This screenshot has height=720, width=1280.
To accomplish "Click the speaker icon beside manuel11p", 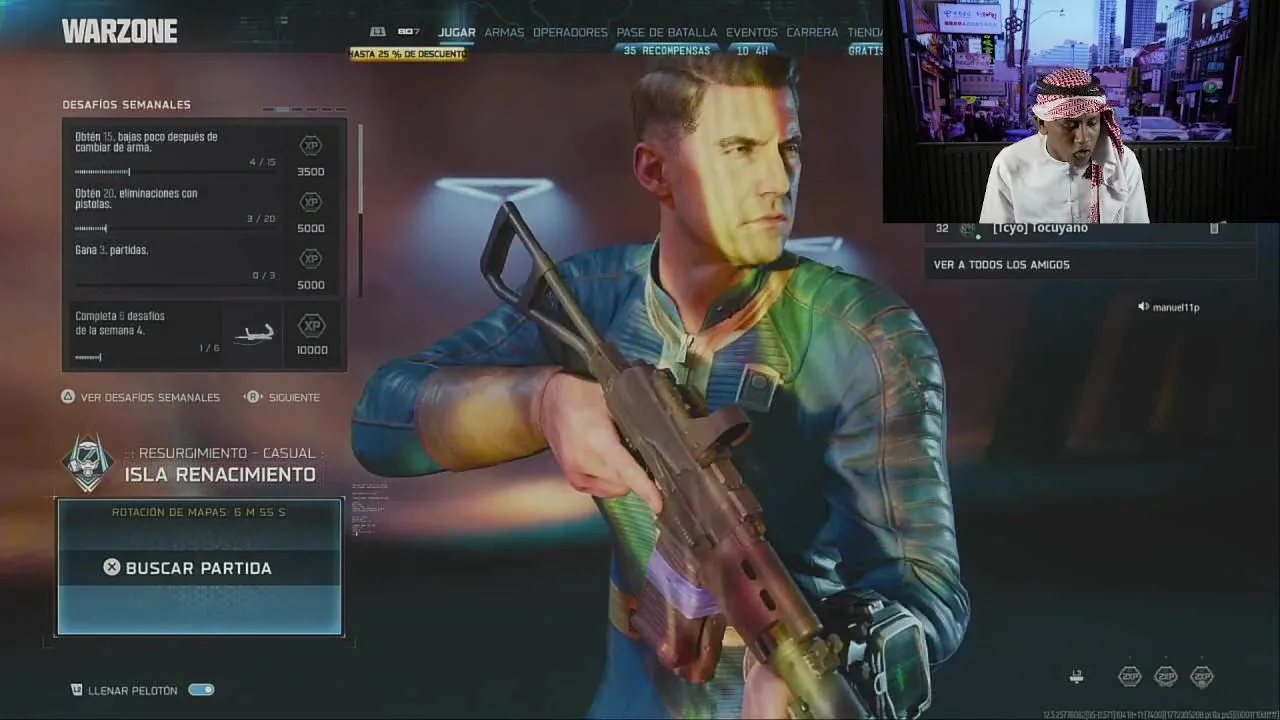I will (x=1143, y=307).
